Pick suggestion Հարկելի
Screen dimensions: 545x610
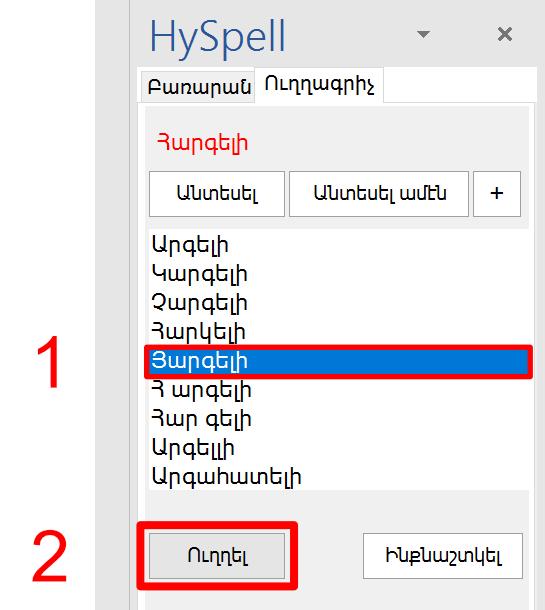tap(338, 332)
